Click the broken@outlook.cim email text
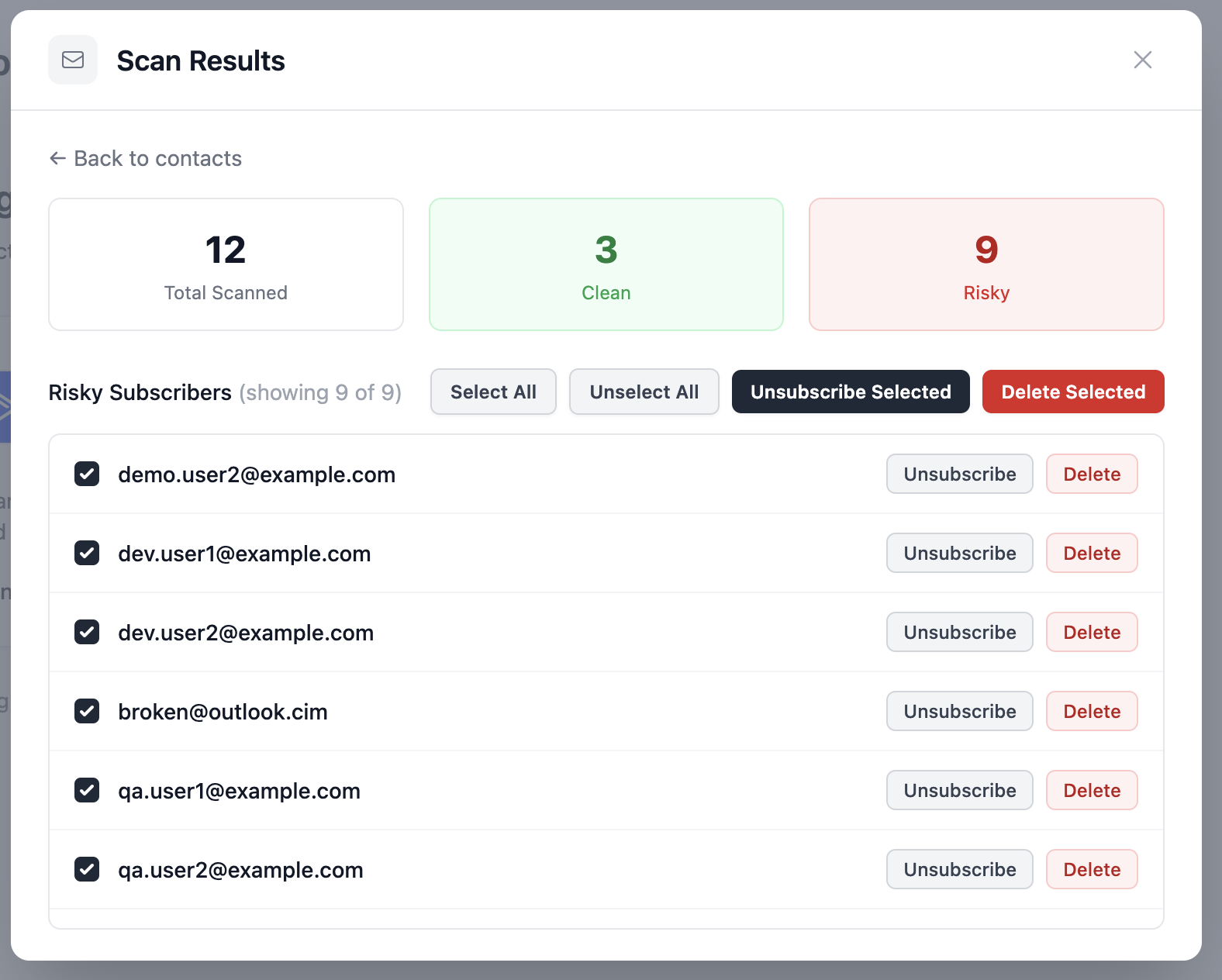 [223, 712]
